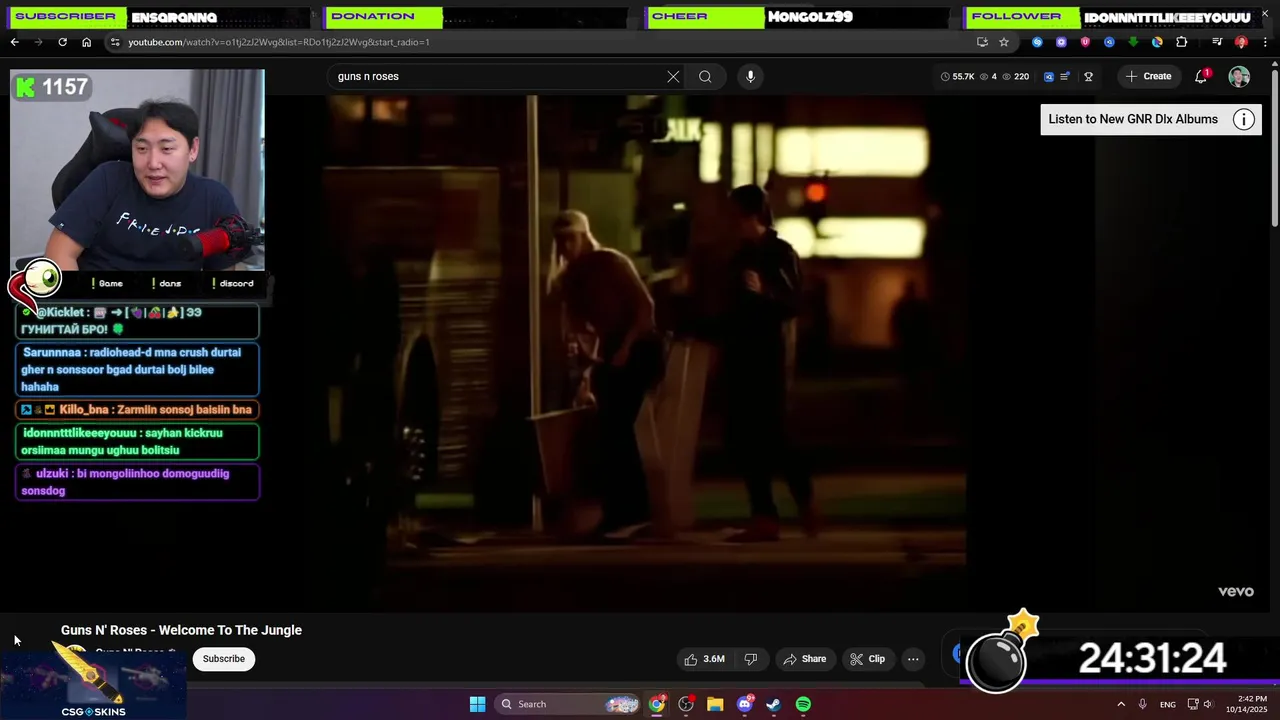
Task: Open the browser profile avatar
Action: [1241, 42]
